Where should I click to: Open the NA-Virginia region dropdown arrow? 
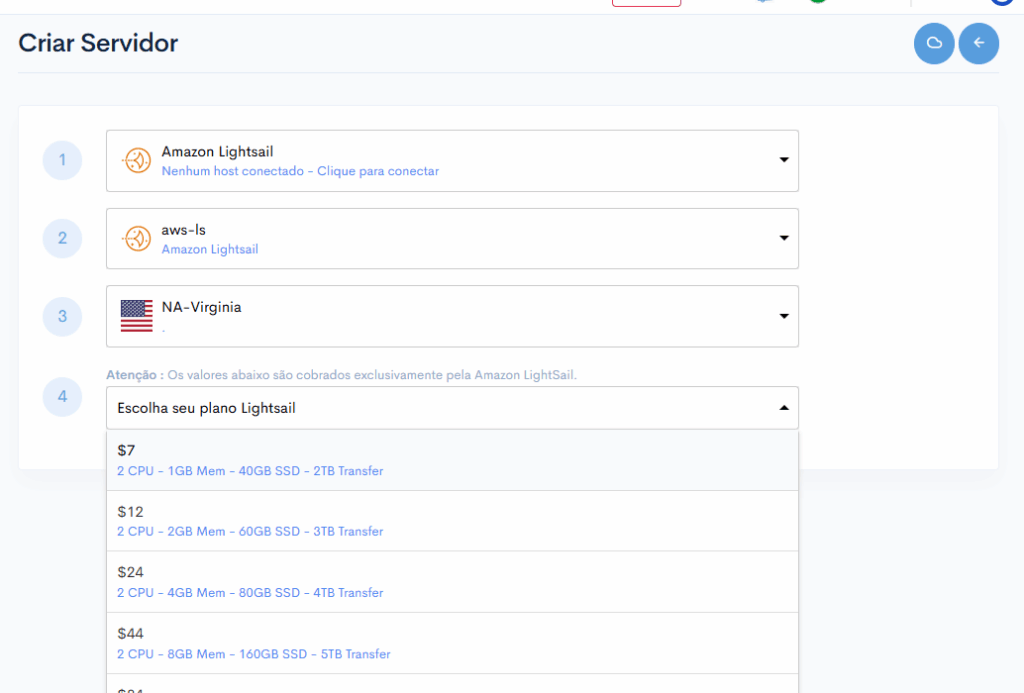[x=784, y=316]
